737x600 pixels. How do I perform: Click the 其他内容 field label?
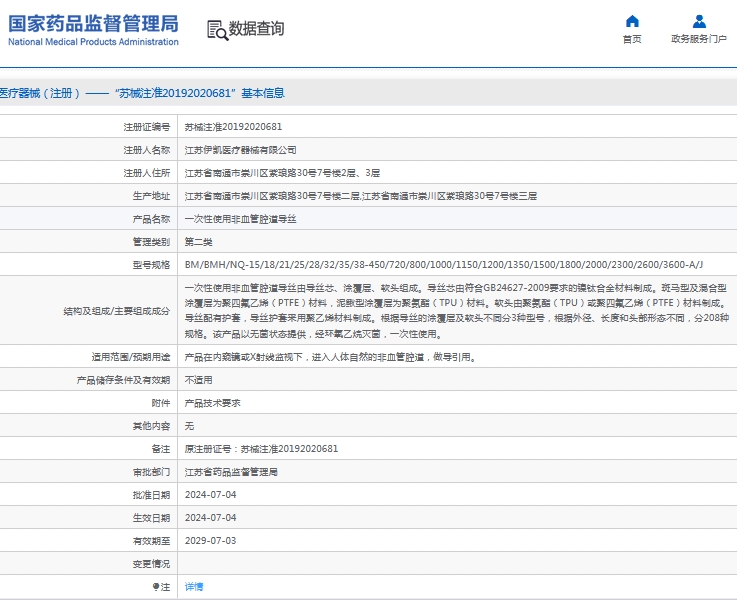[x=151, y=426]
